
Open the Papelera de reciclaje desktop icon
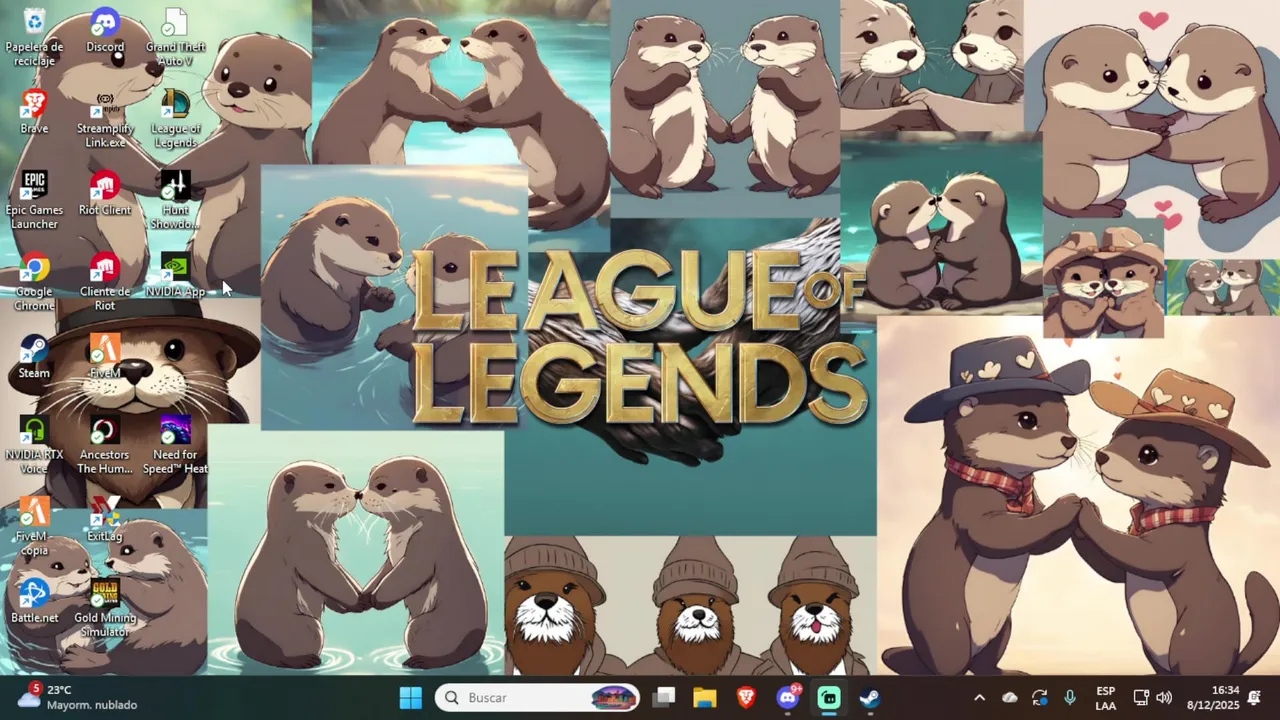point(34,38)
